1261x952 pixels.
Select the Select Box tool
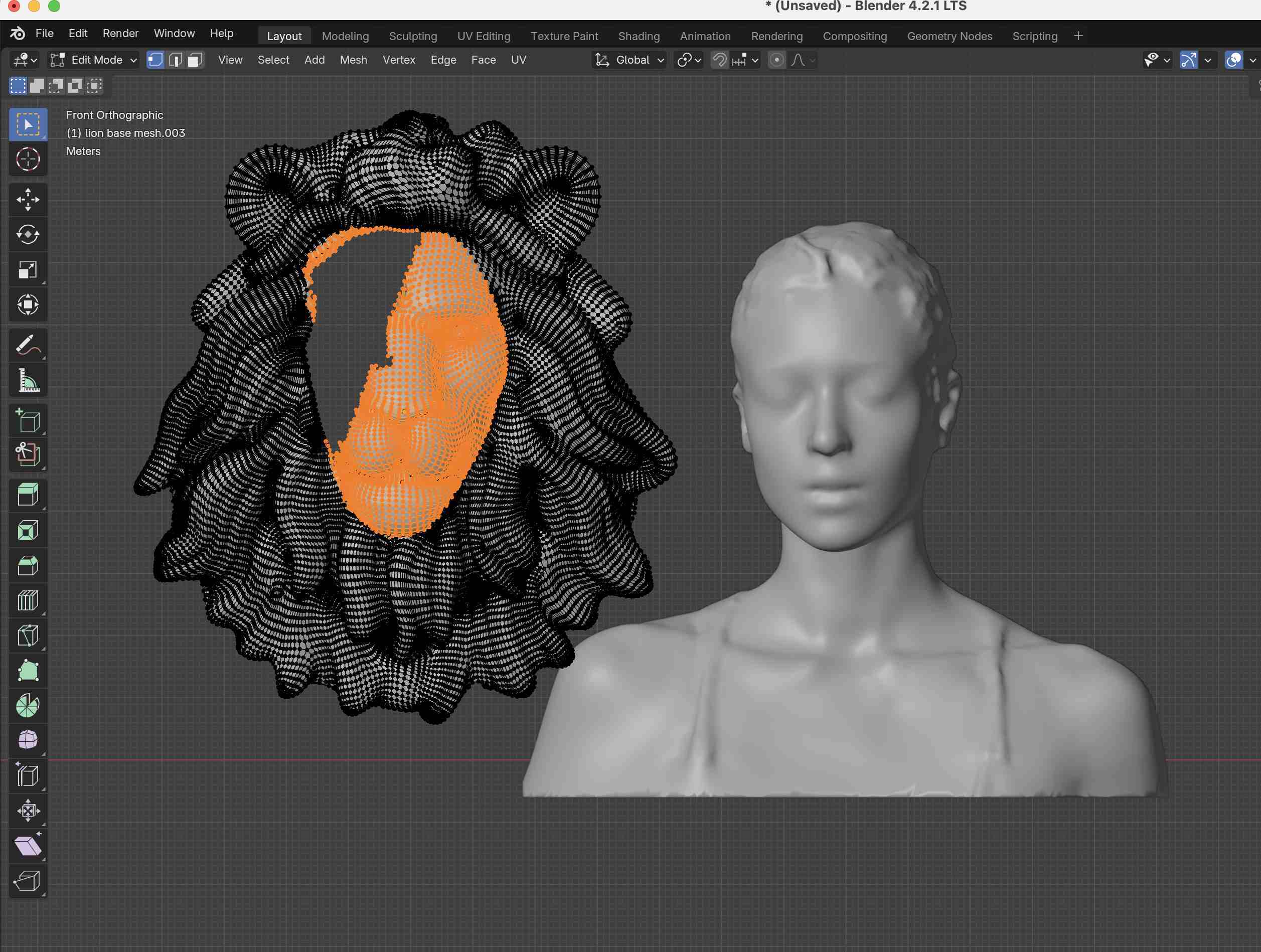[x=28, y=124]
